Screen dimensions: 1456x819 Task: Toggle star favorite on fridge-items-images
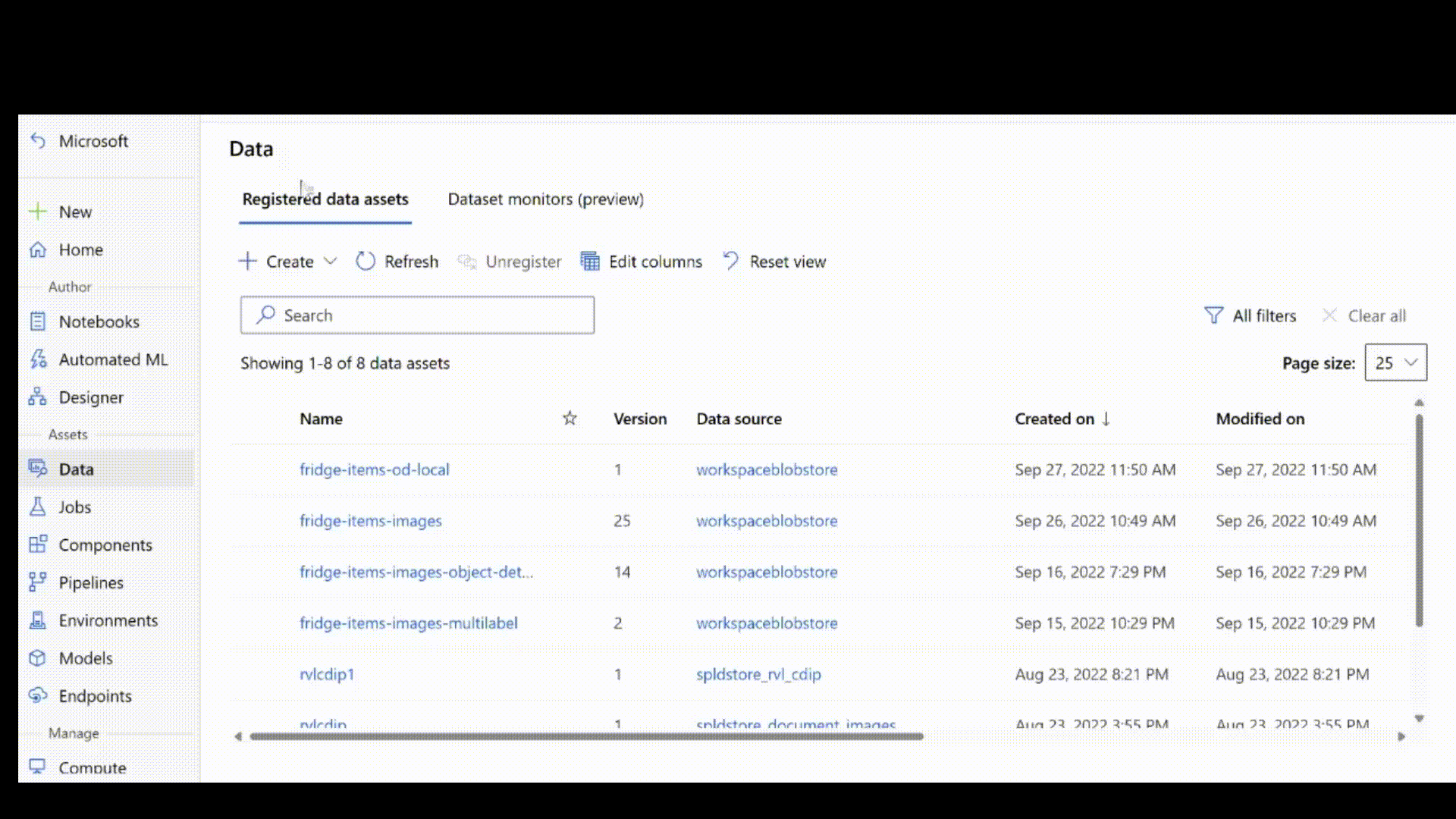point(568,520)
